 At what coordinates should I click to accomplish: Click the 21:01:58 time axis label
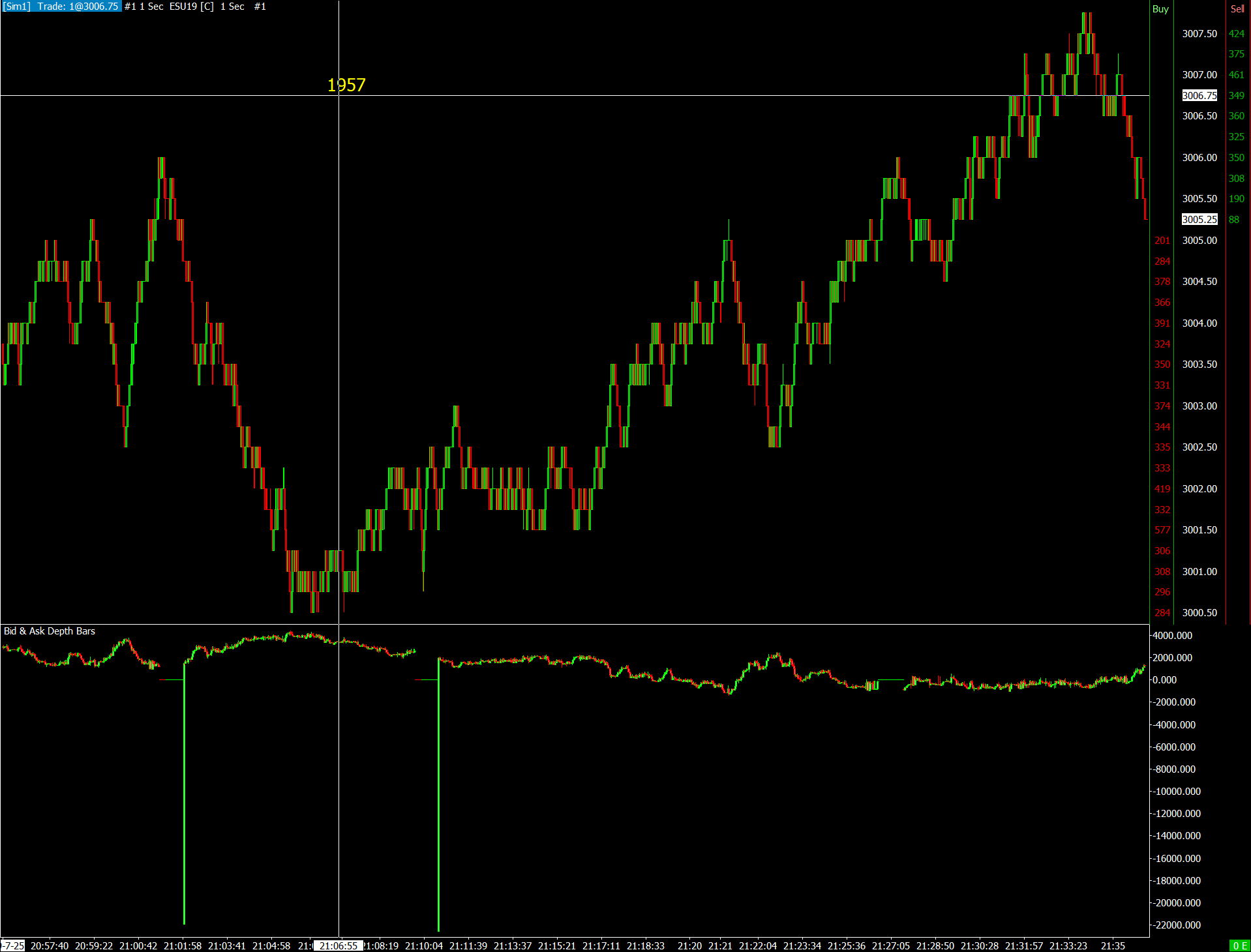tap(183, 945)
